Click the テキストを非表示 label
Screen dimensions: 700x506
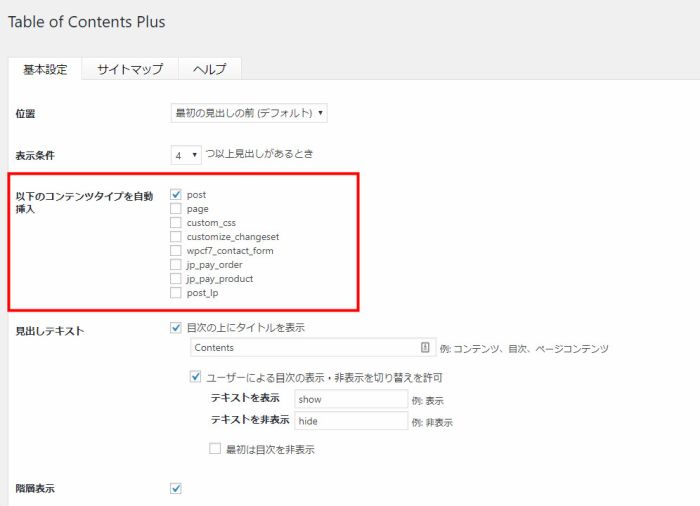tap(250, 420)
